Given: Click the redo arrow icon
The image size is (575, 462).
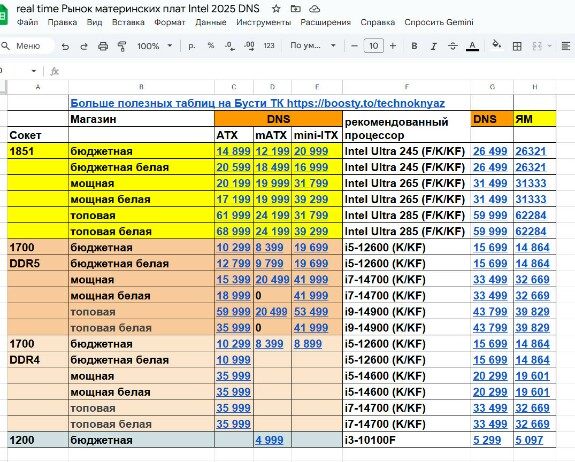Looking at the screenshot, I should pyautogui.click(x=84, y=46).
